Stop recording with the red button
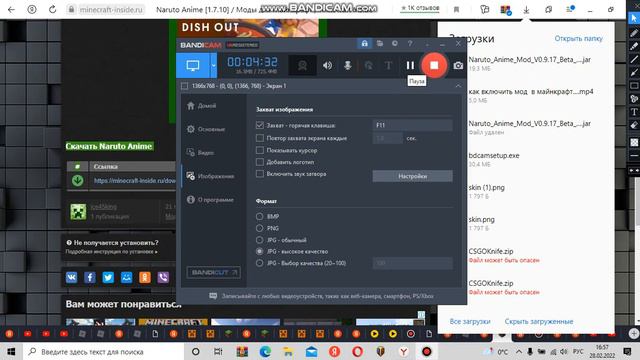Screen dimensions: 640x360 [434, 65]
